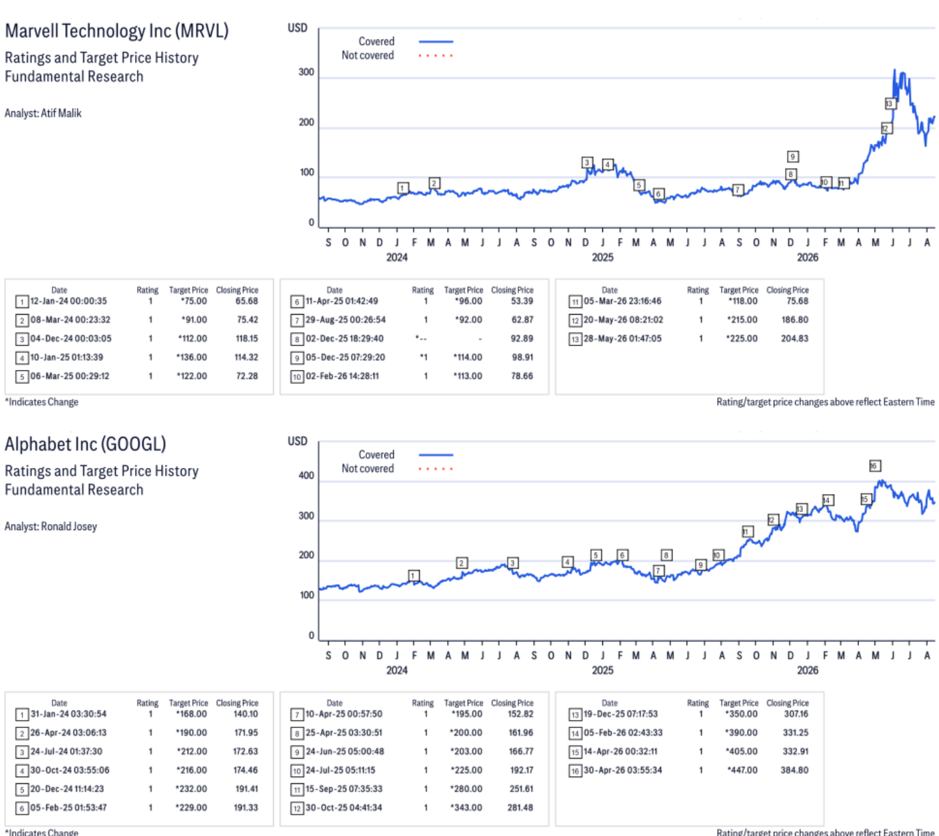The width and height of the screenshot is (939, 836).
Task: Click the numbered box 5 in Marvell table
Action: 22,377
